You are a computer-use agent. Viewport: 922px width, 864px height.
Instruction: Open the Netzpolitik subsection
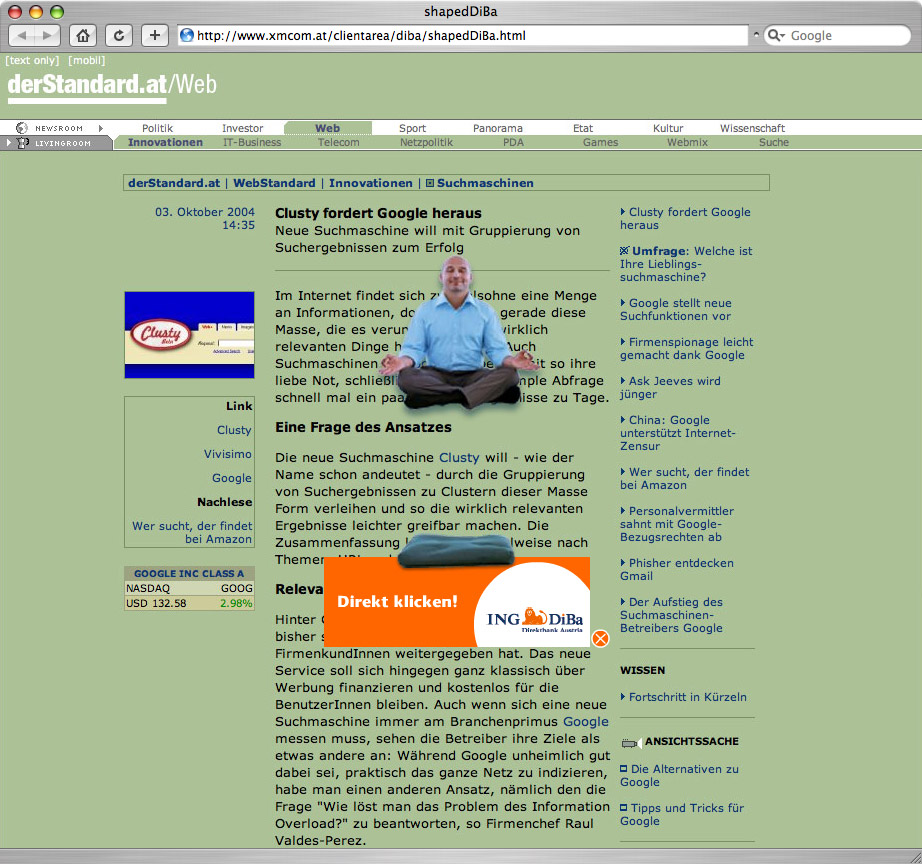(x=426, y=142)
